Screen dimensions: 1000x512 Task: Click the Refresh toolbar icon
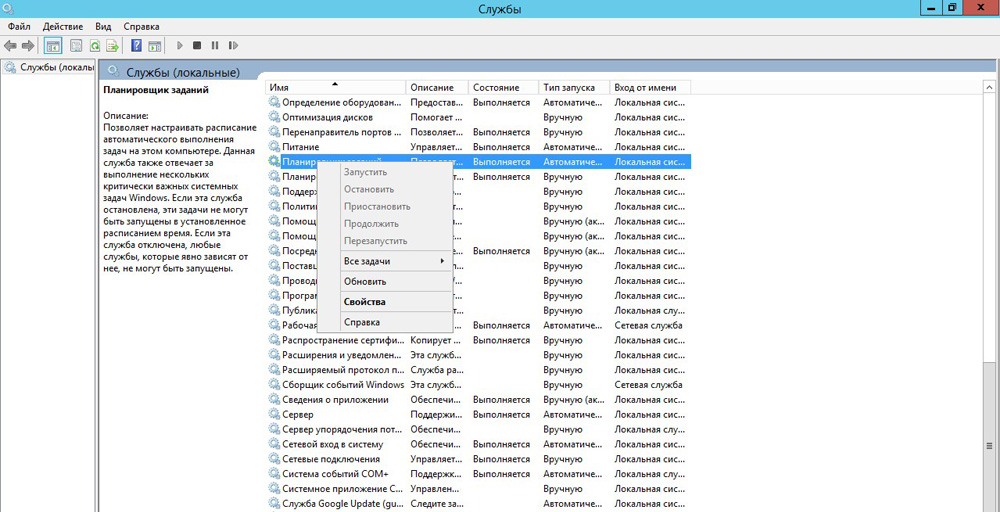[95, 46]
